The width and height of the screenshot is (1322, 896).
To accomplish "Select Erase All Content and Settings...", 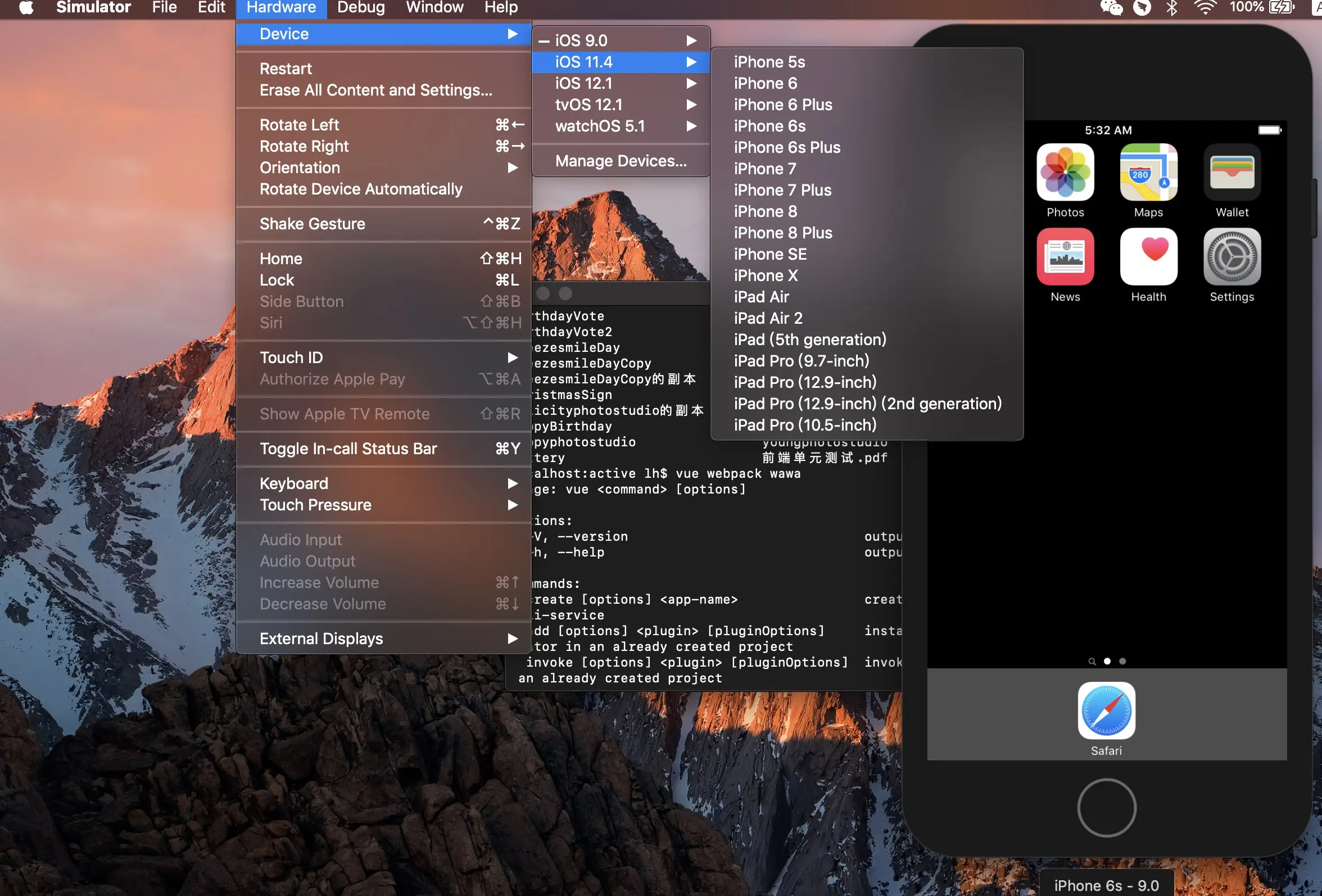I will coord(375,90).
